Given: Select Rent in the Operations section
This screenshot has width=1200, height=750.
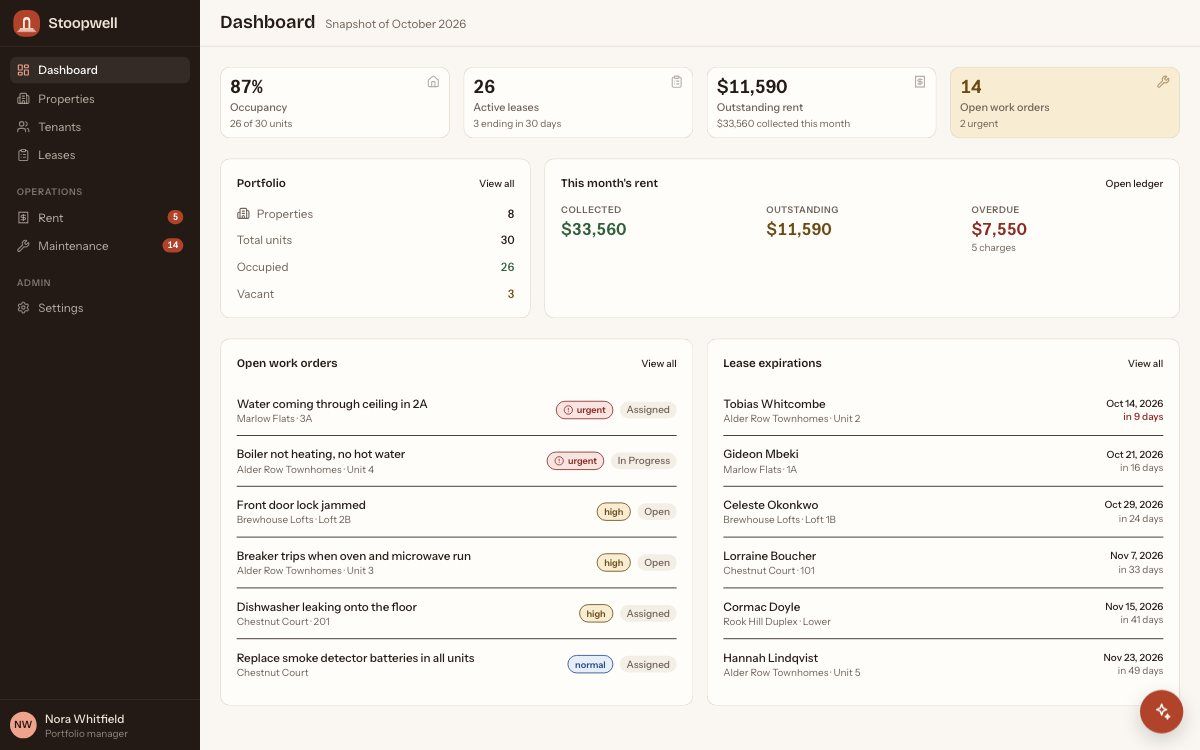Looking at the screenshot, I should click(x=100, y=218).
